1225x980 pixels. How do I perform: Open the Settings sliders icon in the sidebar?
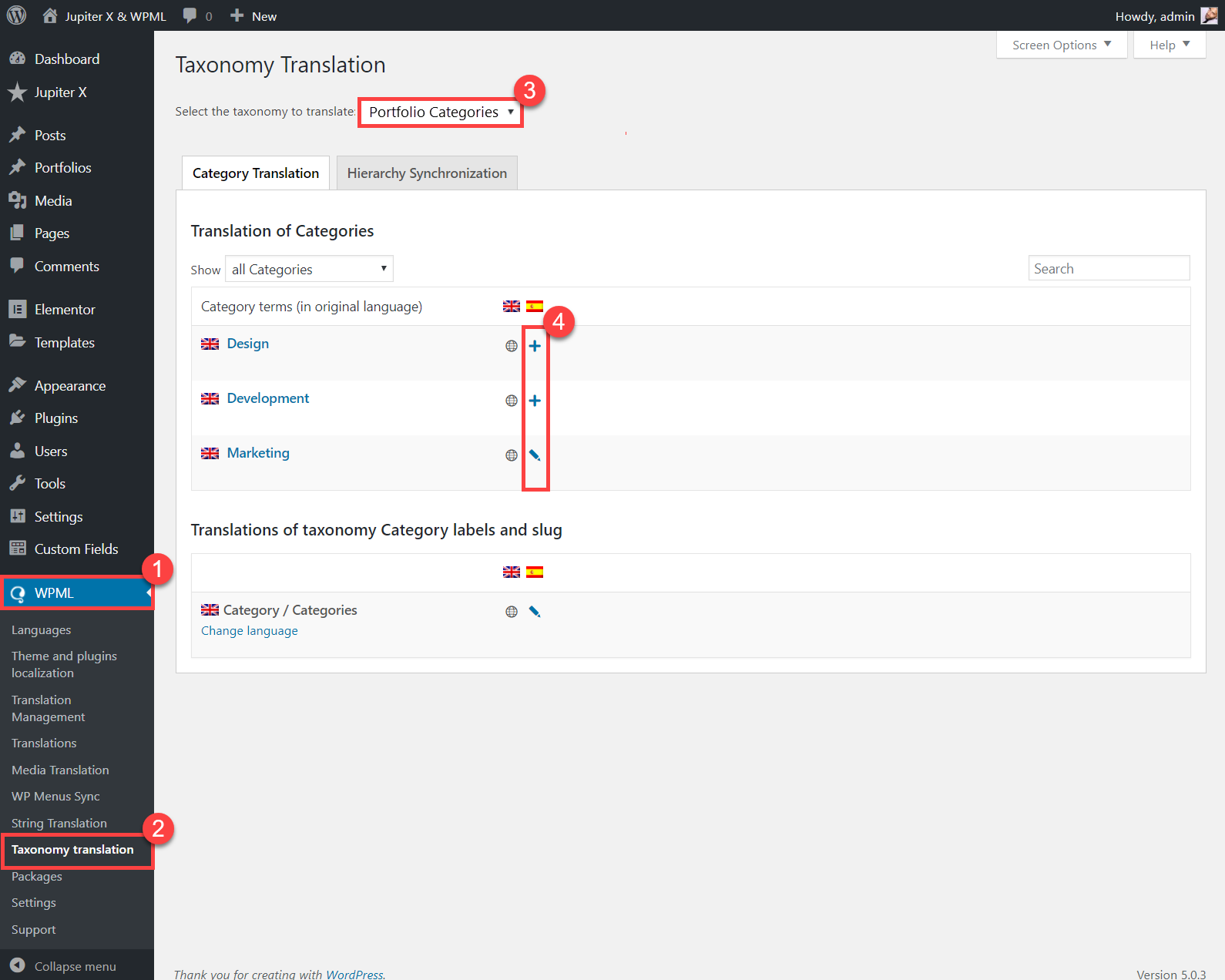coord(17,516)
